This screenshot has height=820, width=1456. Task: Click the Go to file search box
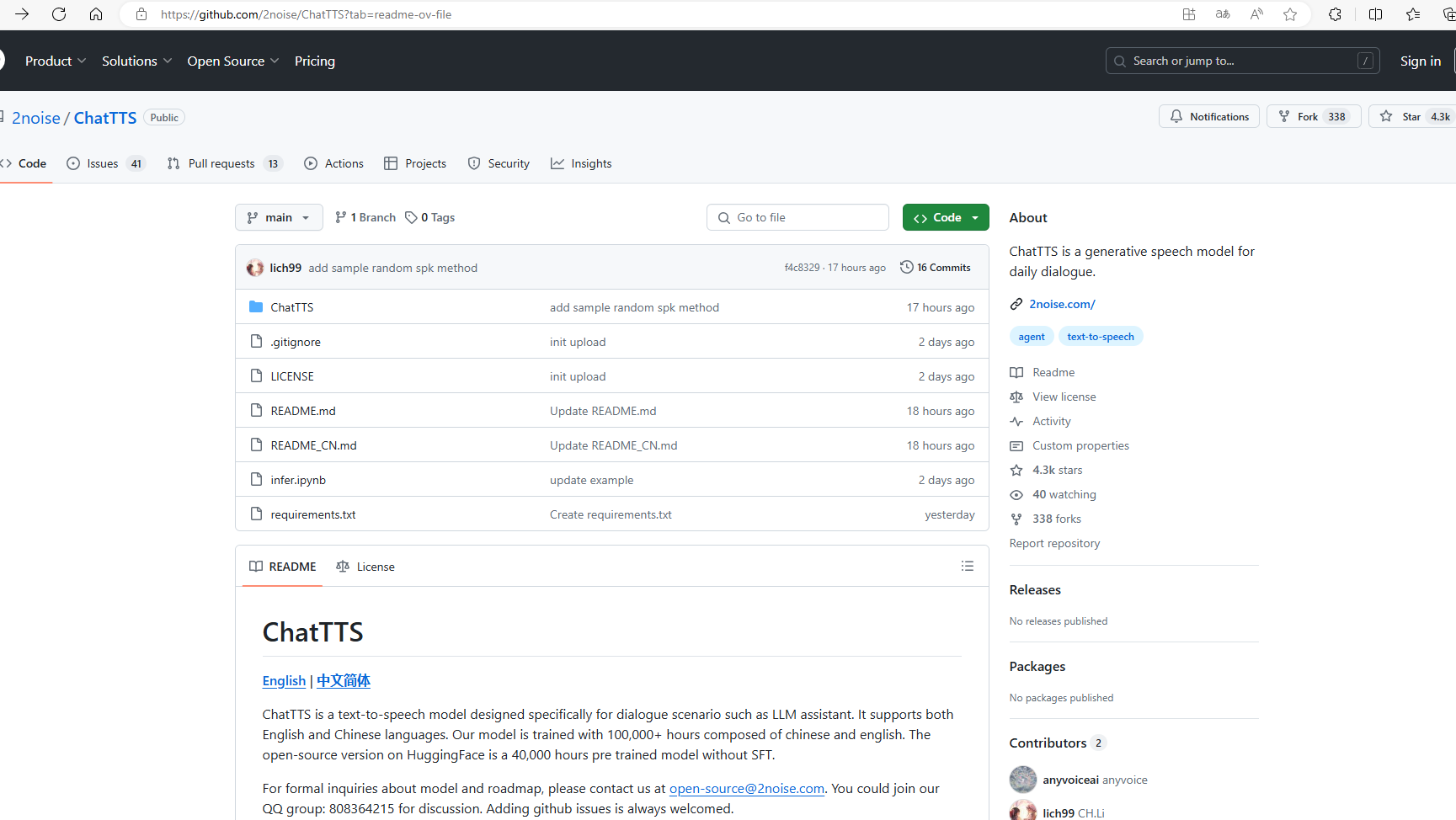[797, 217]
